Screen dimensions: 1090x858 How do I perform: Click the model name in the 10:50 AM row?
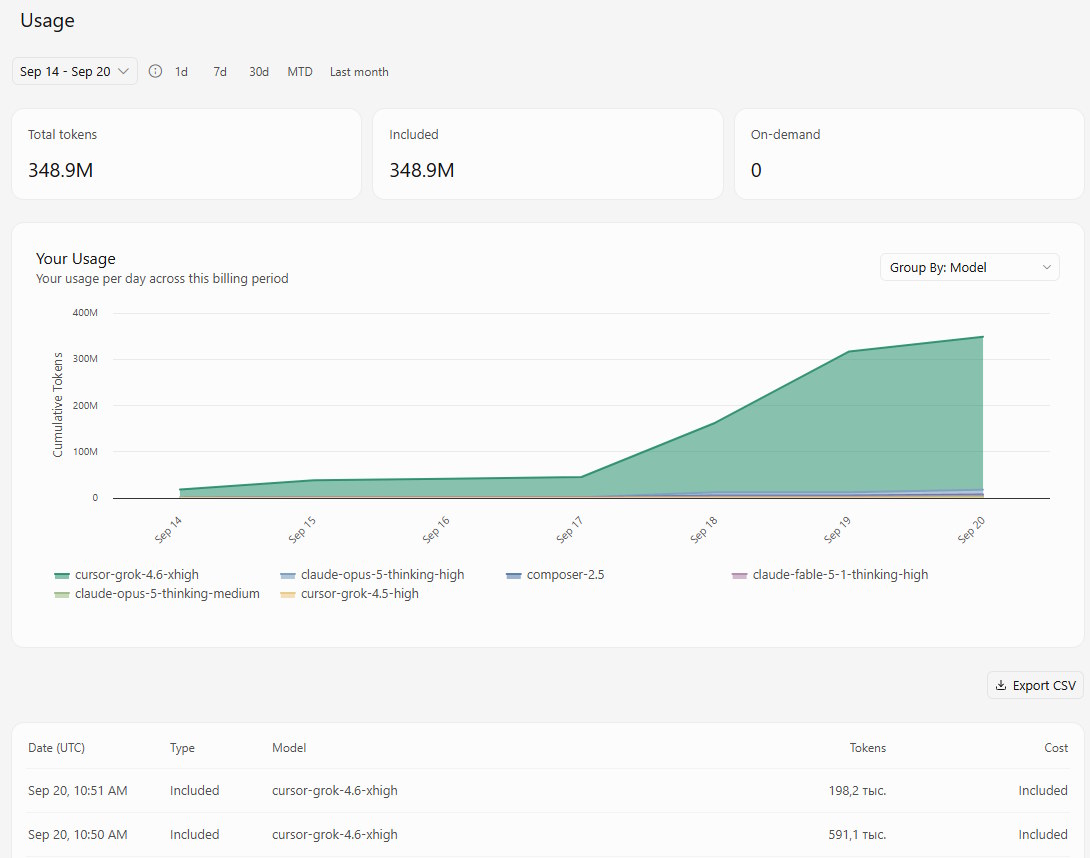334,834
